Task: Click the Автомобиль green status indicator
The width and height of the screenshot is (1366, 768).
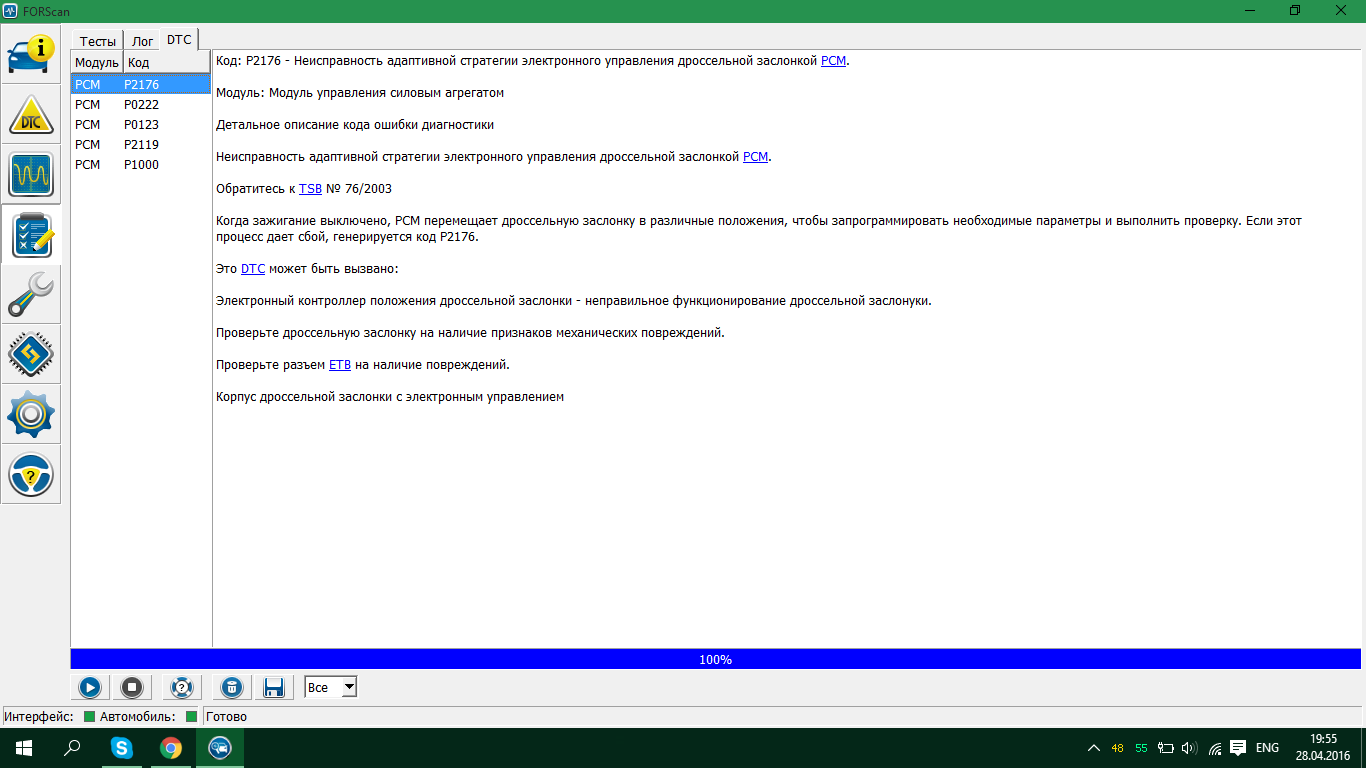Action: [x=191, y=716]
